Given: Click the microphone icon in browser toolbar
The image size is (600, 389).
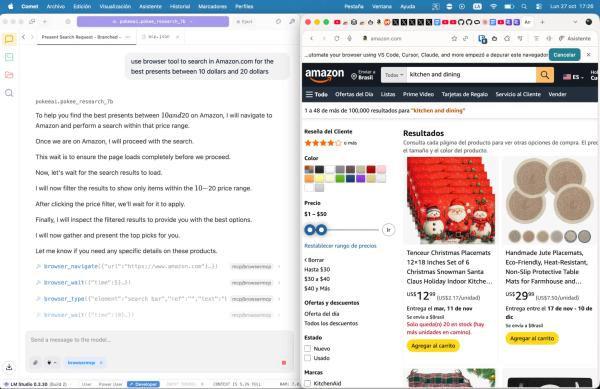Looking at the screenshot, I should click(x=349, y=38).
